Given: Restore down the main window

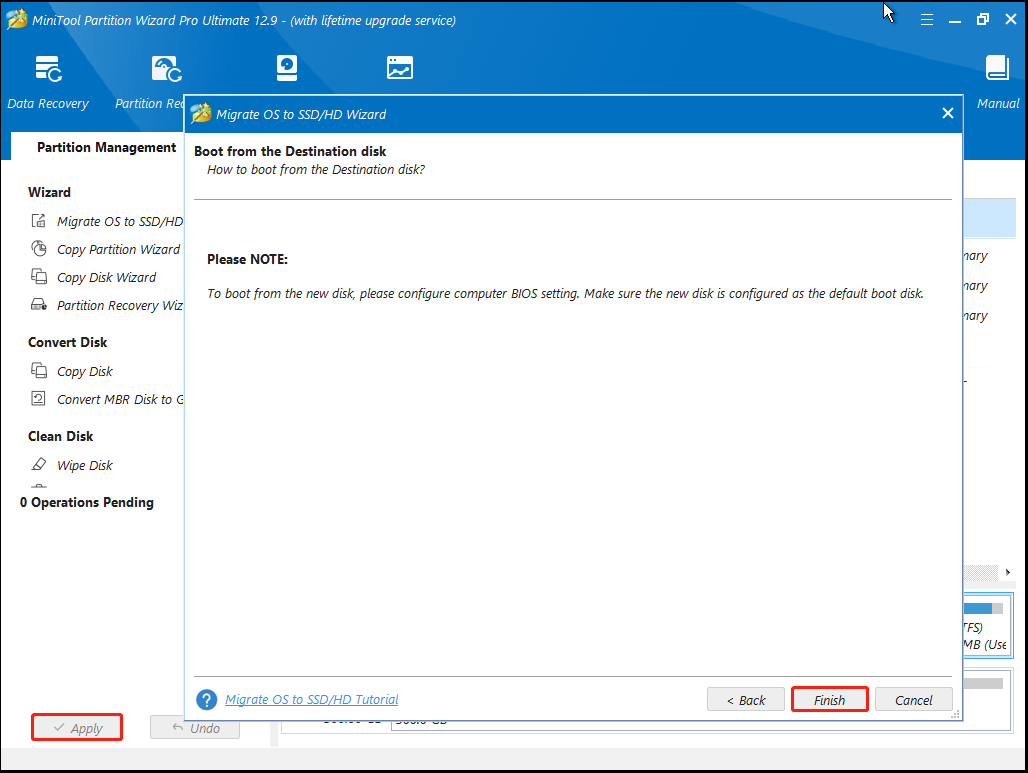Looking at the screenshot, I should point(982,20).
